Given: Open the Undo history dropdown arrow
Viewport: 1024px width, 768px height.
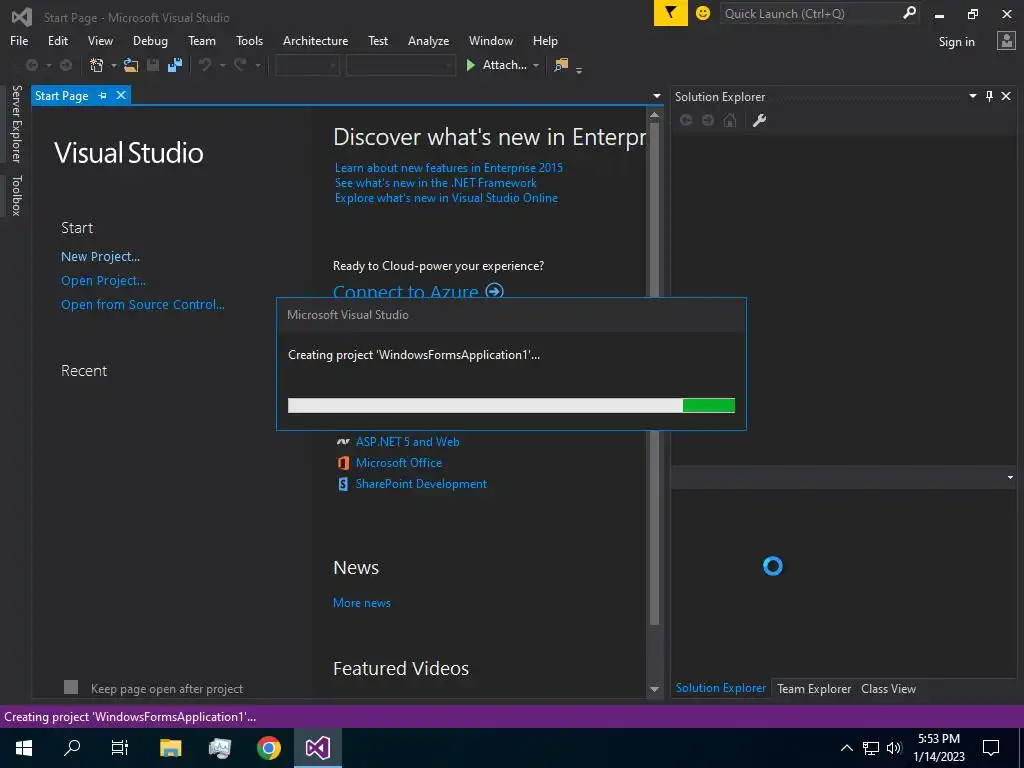Looking at the screenshot, I should [222, 65].
